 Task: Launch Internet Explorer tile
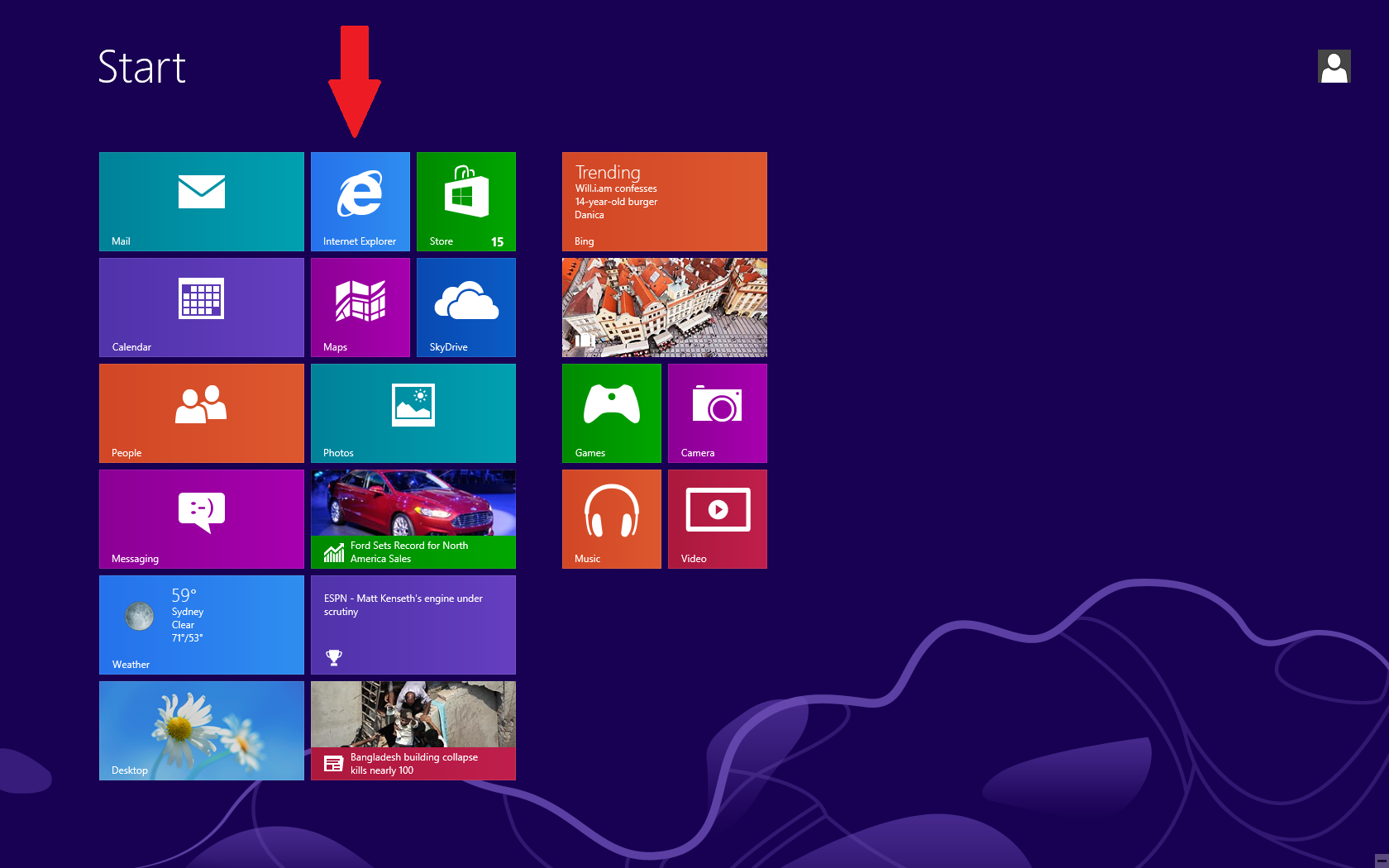360,201
